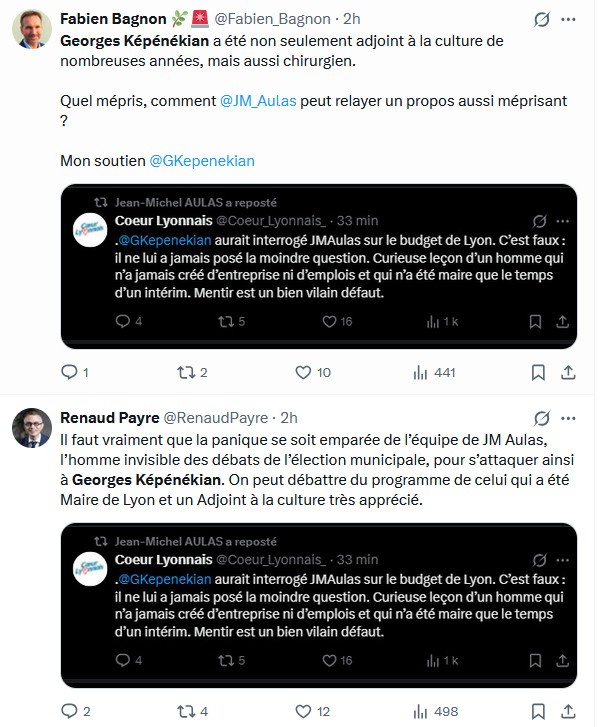Like Renaud Payre's tweet
The height and width of the screenshot is (727, 610).
tap(303, 711)
